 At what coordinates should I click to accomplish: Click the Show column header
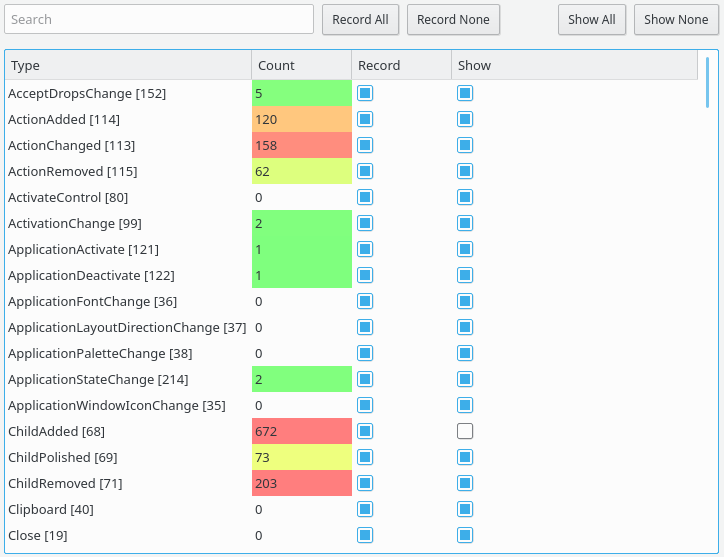[x=573, y=65]
